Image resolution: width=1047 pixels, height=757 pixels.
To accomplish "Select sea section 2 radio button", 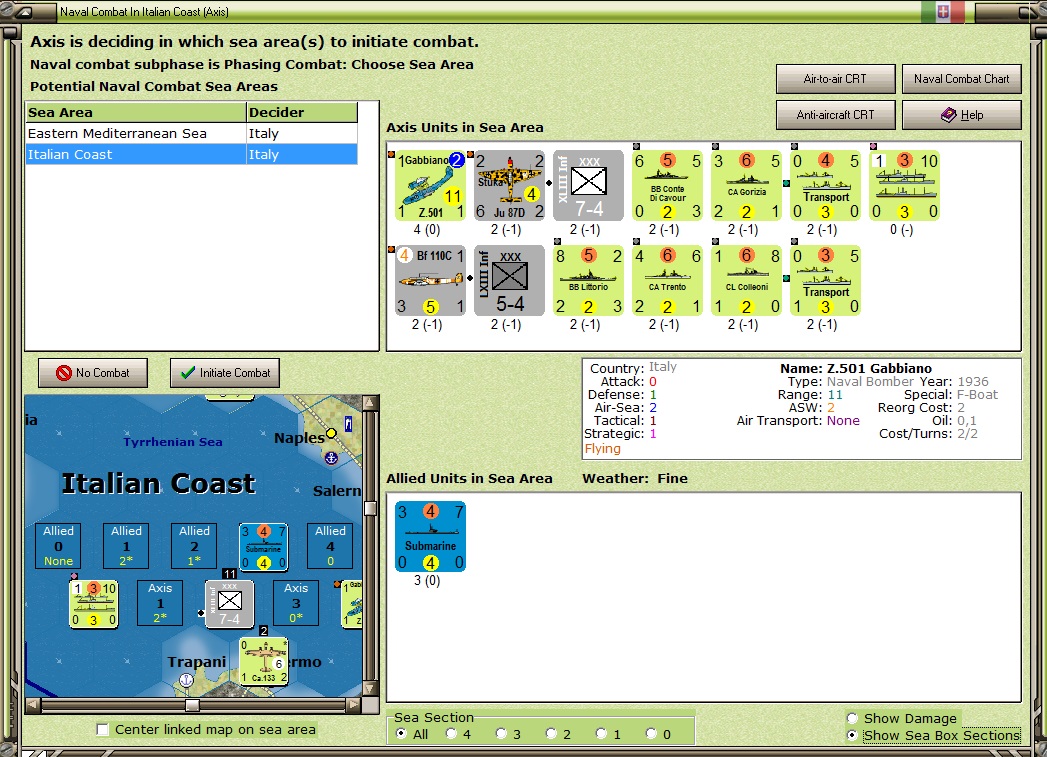I will 552,734.
